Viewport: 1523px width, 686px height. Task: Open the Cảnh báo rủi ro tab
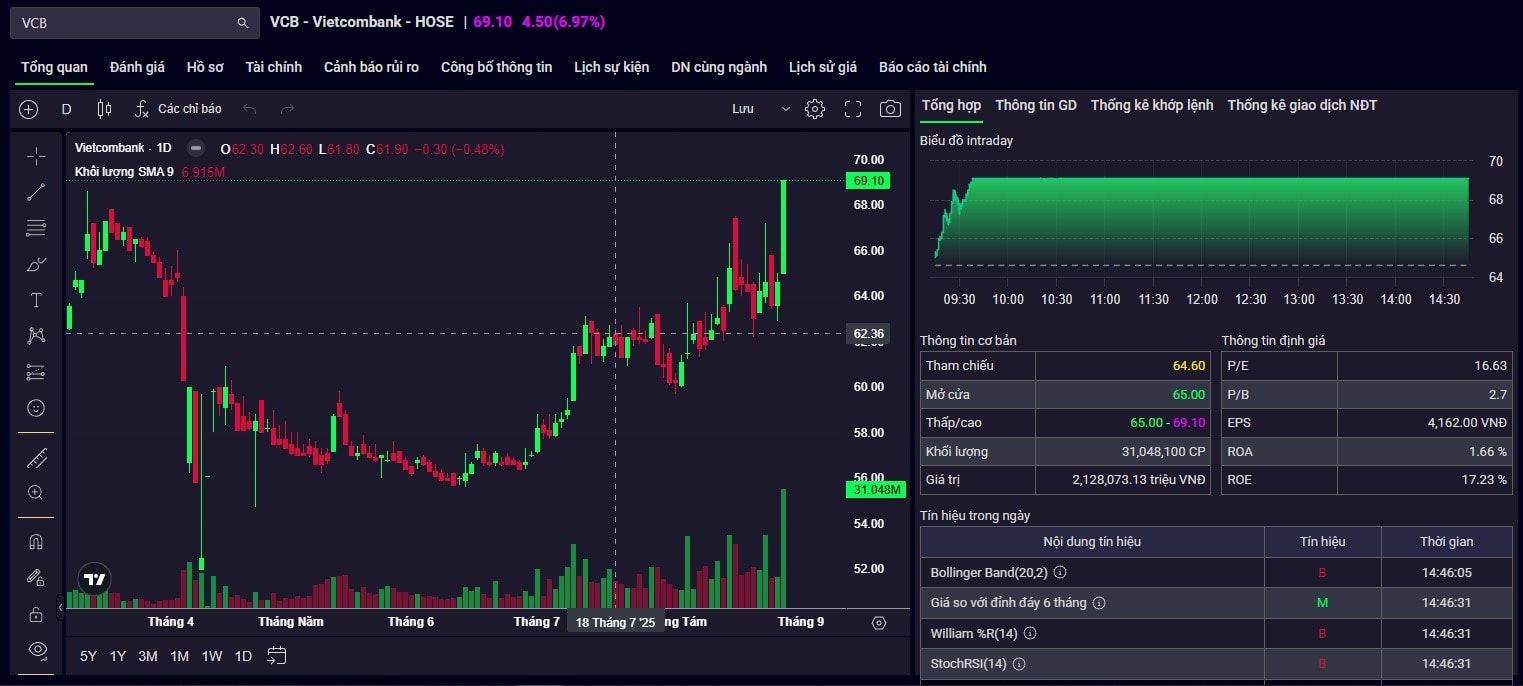coord(371,67)
